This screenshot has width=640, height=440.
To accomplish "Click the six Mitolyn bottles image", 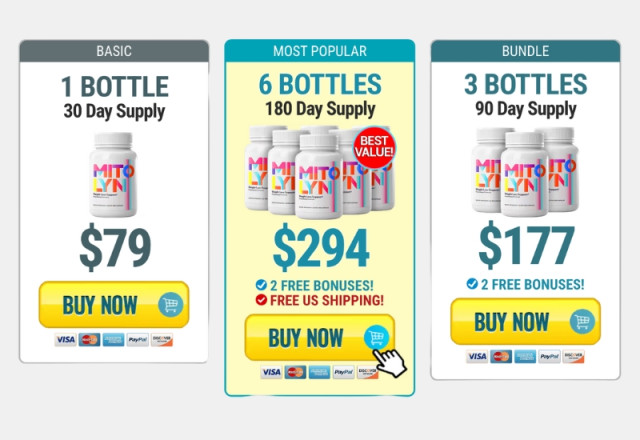I will 320,172.
